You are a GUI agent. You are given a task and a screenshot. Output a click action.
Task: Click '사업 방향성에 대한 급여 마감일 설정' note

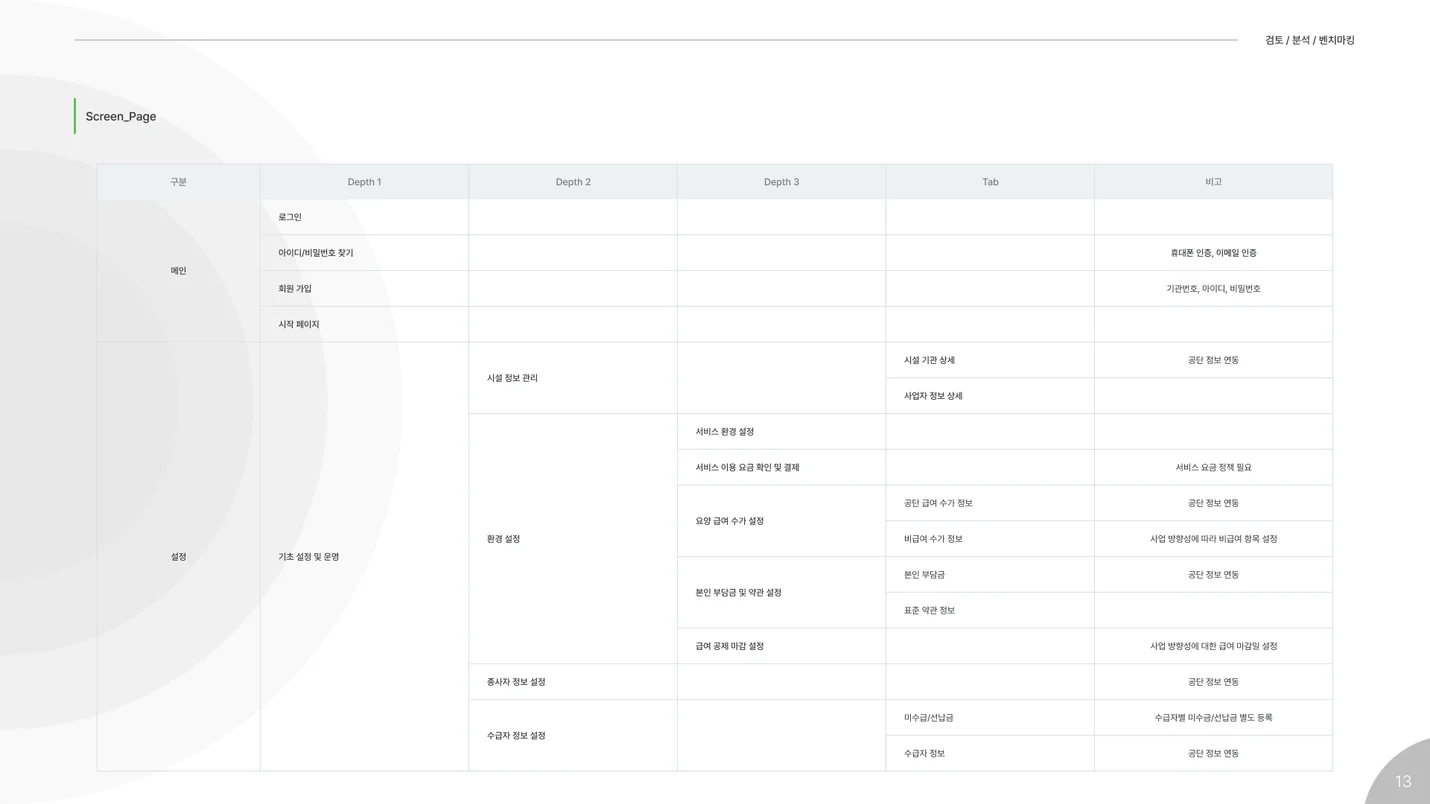pos(1213,646)
